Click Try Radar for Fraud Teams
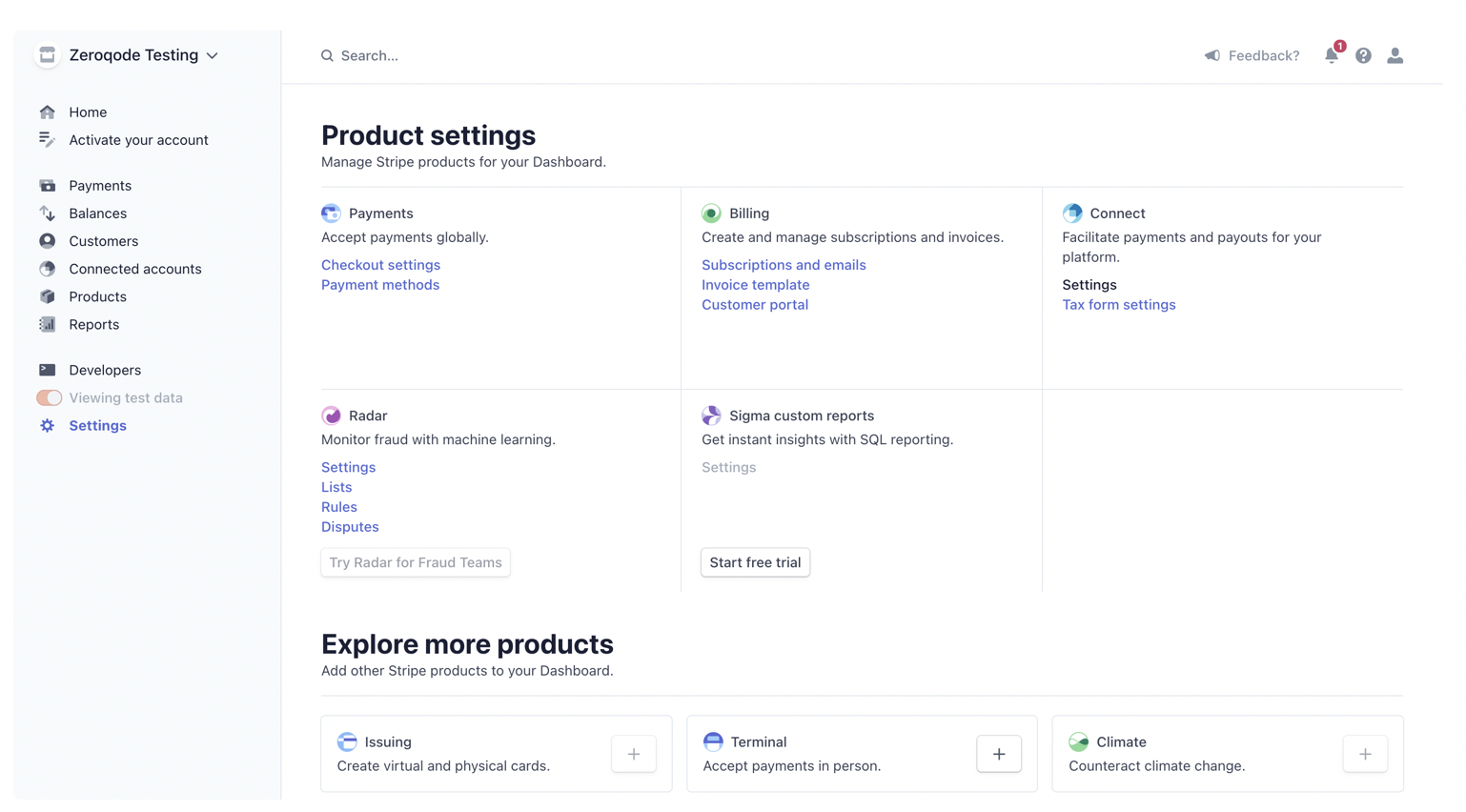Screen dimensions: 1466x812 tap(415, 562)
